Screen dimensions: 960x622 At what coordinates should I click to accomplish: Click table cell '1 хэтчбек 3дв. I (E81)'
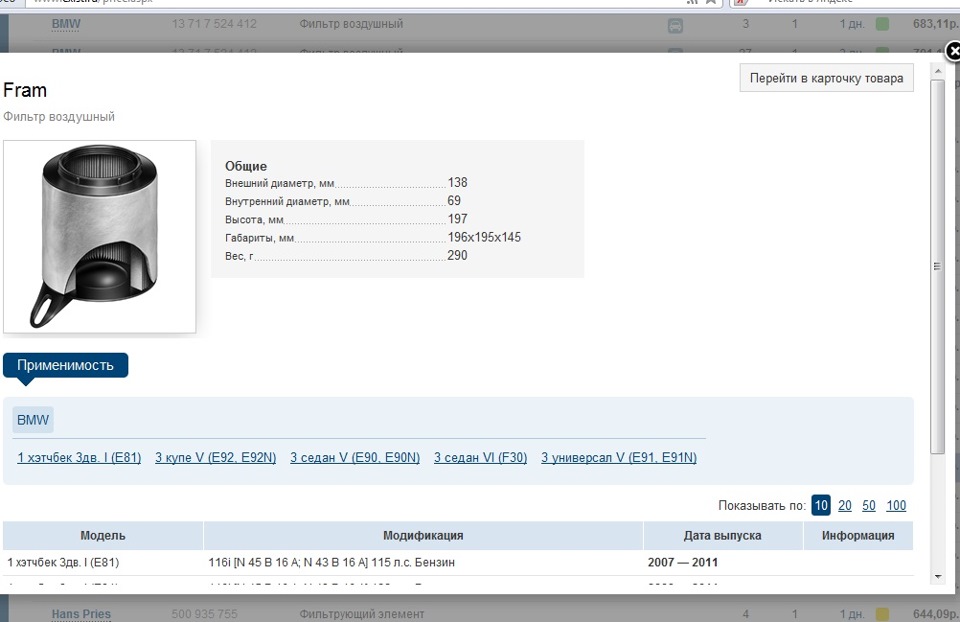click(64, 562)
